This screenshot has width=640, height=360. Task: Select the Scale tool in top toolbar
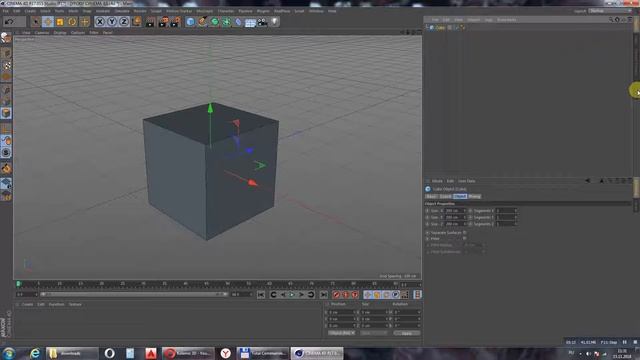(x=60, y=22)
